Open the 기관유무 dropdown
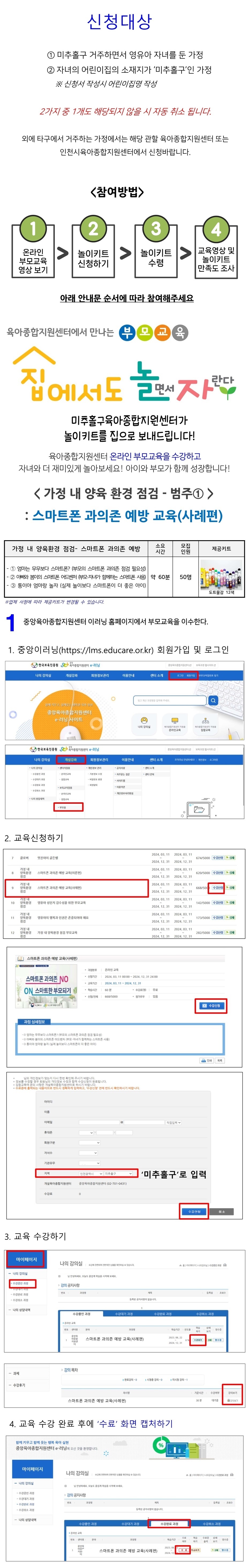The width and height of the screenshot is (249, 1568). [89, 1163]
